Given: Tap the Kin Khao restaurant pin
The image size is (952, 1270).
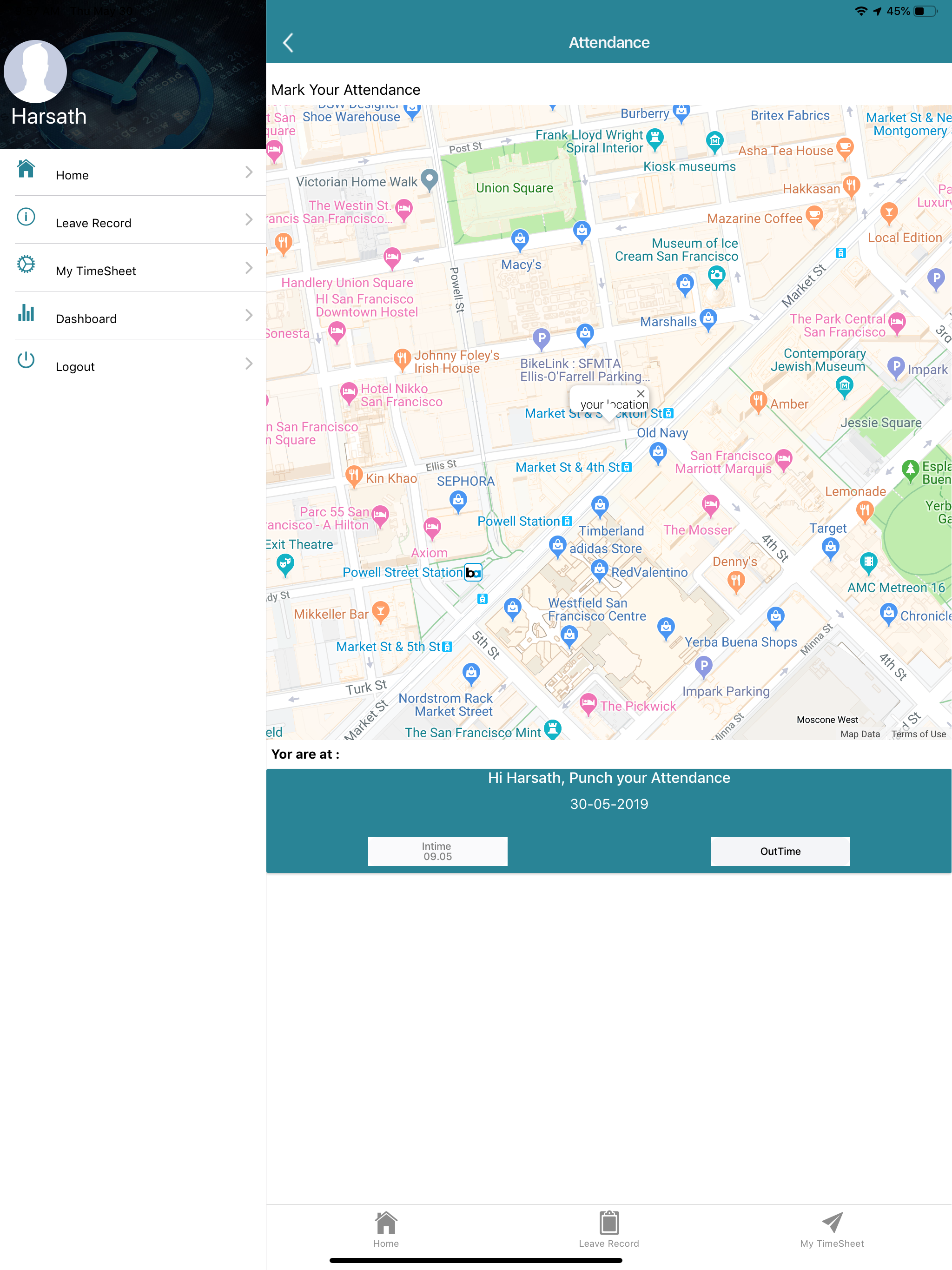Looking at the screenshot, I should 354,476.
